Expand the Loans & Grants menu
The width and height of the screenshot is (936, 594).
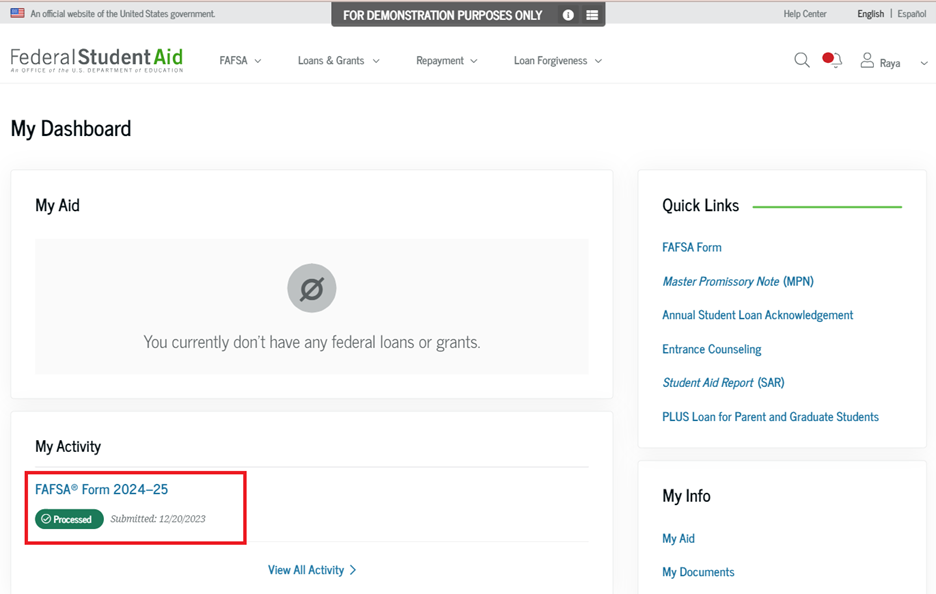click(x=338, y=61)
